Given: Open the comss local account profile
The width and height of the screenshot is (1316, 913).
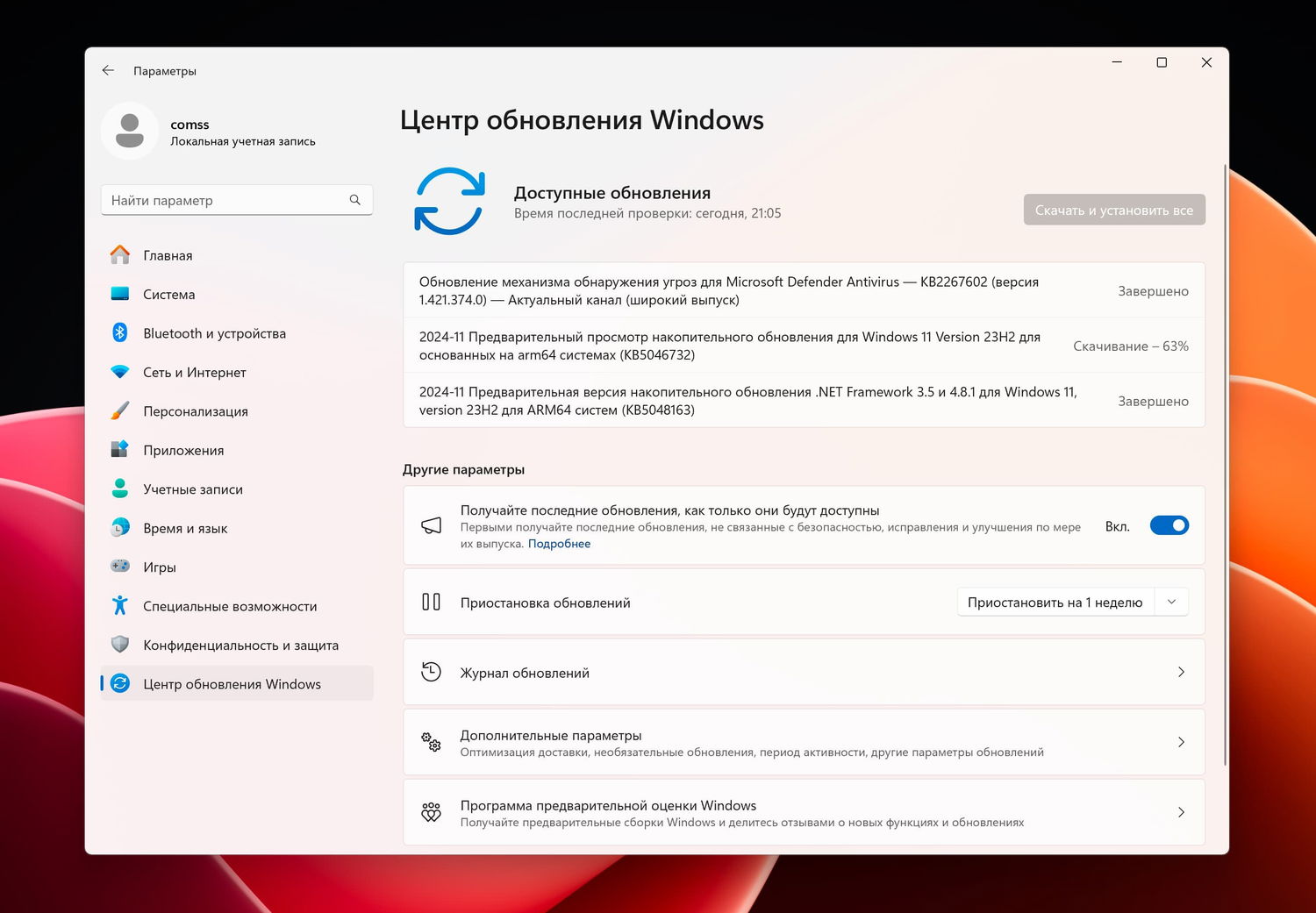Looking at the screenshot, I should click(x=211, y=132).
